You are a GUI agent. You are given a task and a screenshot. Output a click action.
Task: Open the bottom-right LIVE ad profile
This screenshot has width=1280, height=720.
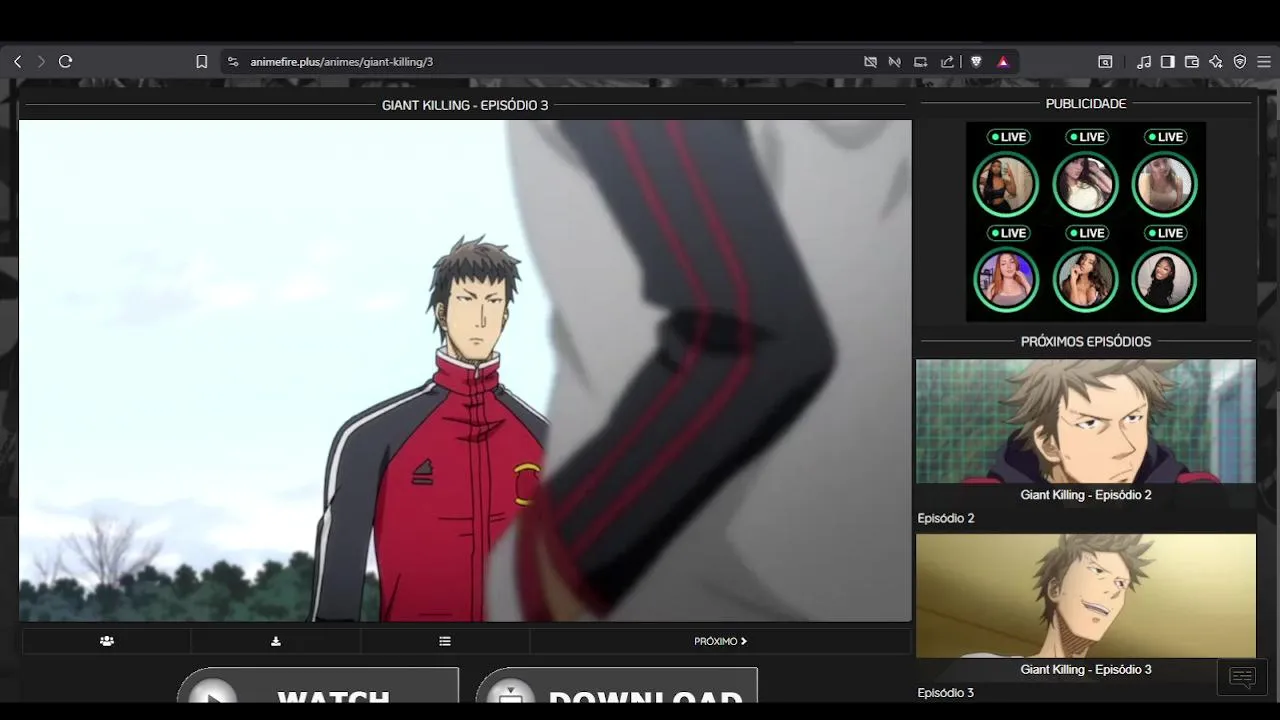click(1164, 279)
